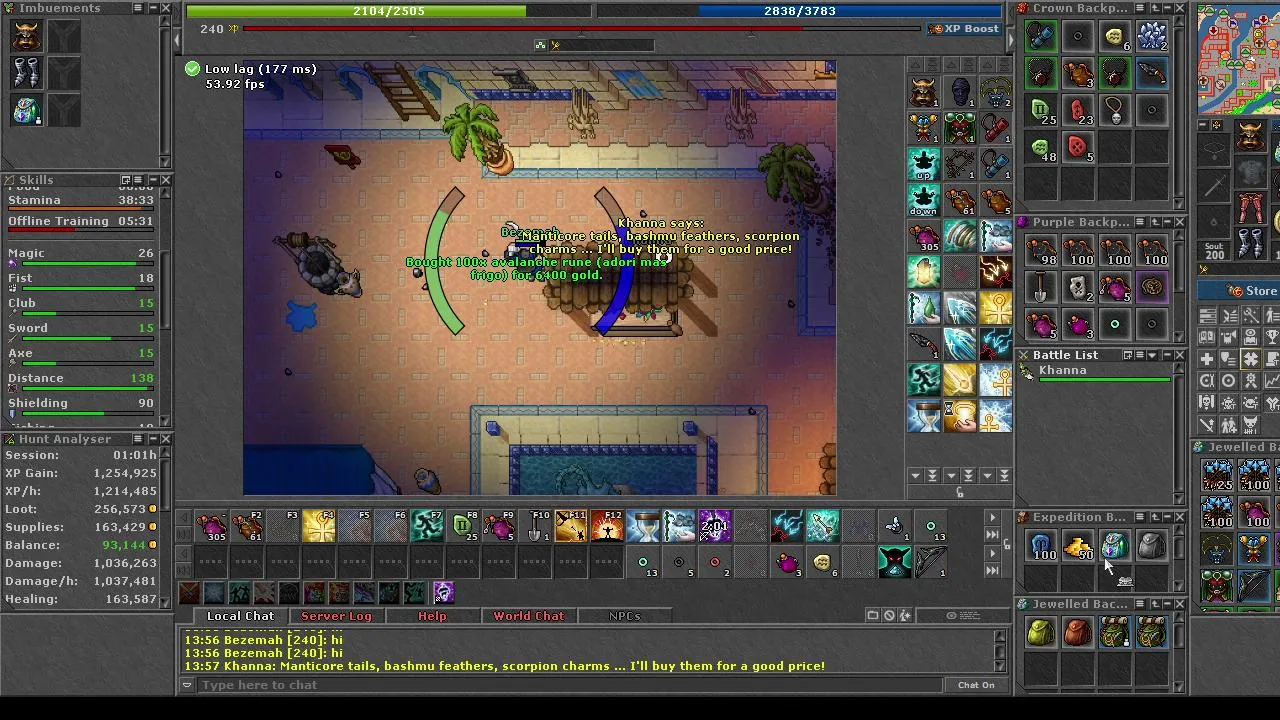This screenshot has width=1280, height=720.
Task: Click the gold coins stack of 50
Action: coord(1078,546)
